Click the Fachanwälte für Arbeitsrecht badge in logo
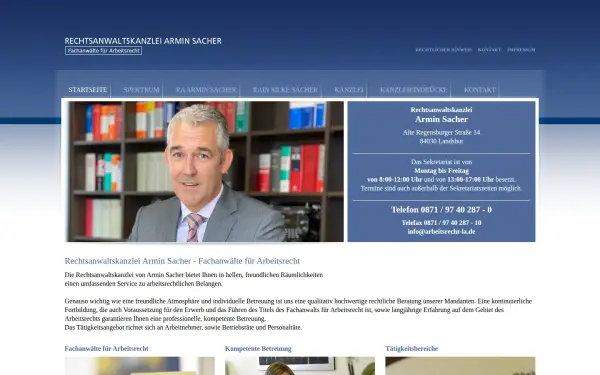600x375 pixels. tap(103, 51)
